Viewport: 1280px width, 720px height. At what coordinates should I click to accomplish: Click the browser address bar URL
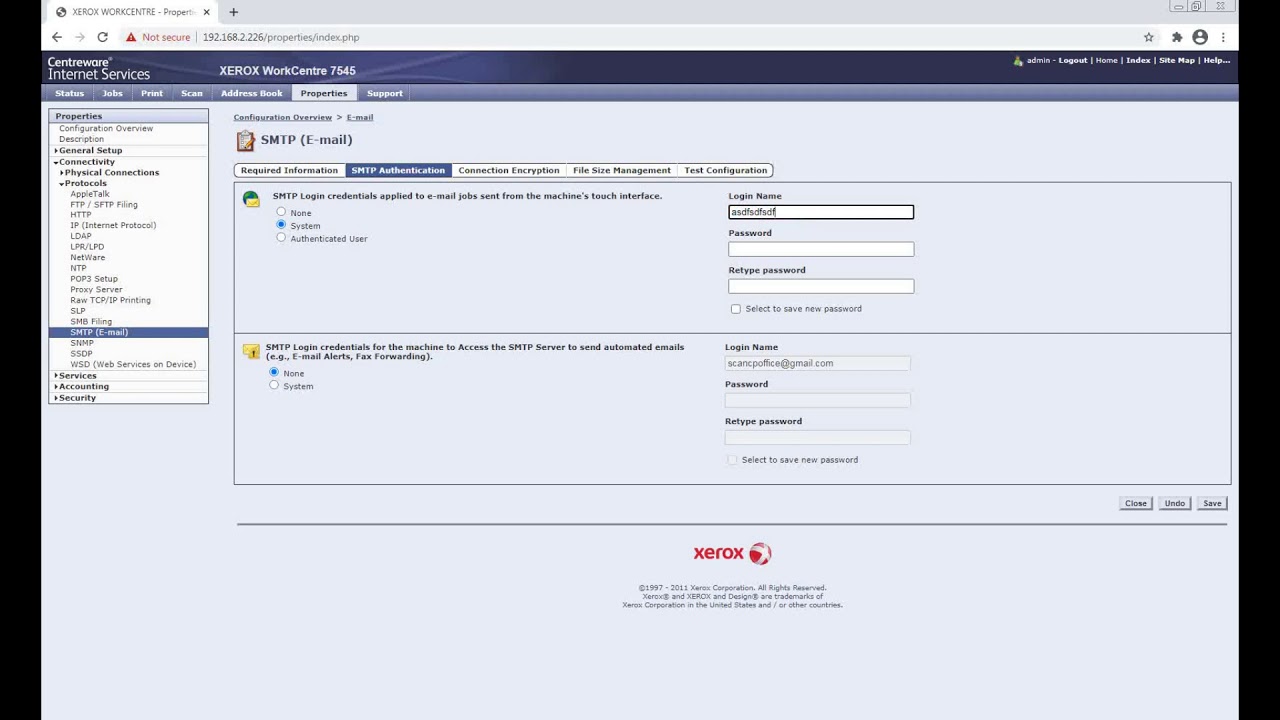coord(281,37)
